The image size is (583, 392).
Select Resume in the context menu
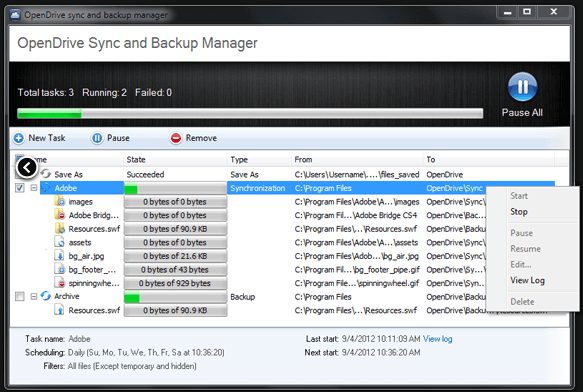(525, 248)
